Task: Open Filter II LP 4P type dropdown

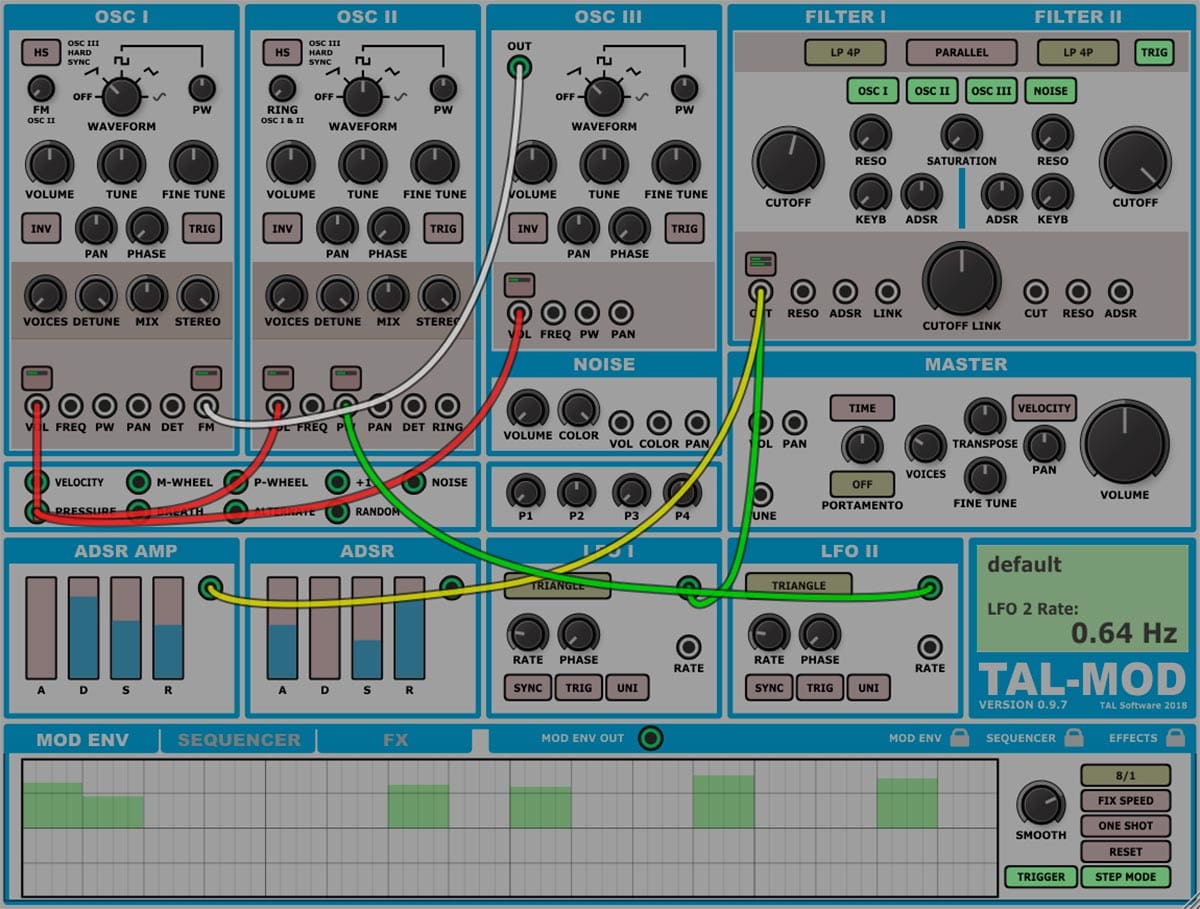Action: coord(1078,53)
